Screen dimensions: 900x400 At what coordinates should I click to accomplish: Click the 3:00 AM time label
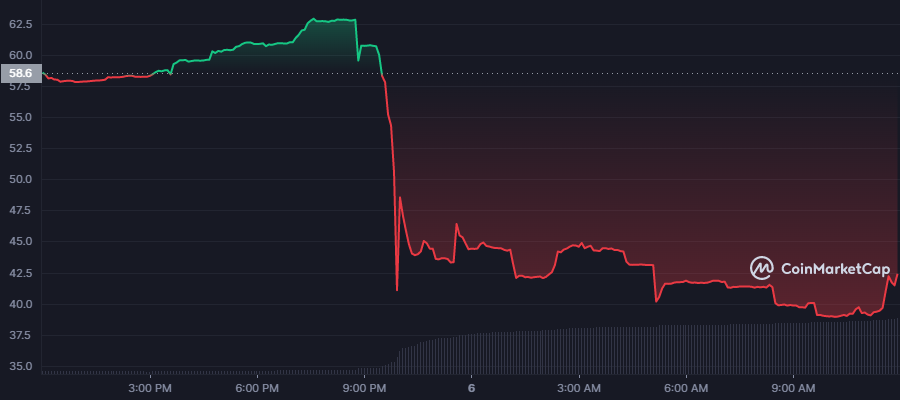tap(578, 389)
